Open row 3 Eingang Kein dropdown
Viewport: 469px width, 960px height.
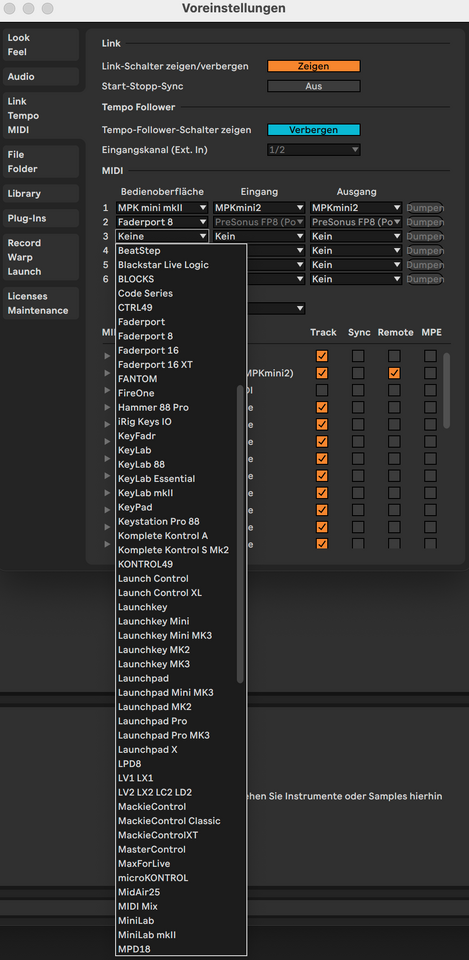point(259,236)
